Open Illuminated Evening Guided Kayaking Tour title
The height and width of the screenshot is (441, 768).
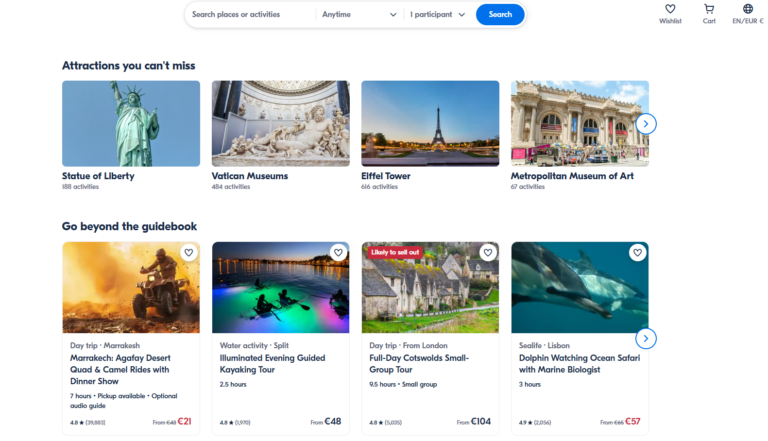click(272, 364)
